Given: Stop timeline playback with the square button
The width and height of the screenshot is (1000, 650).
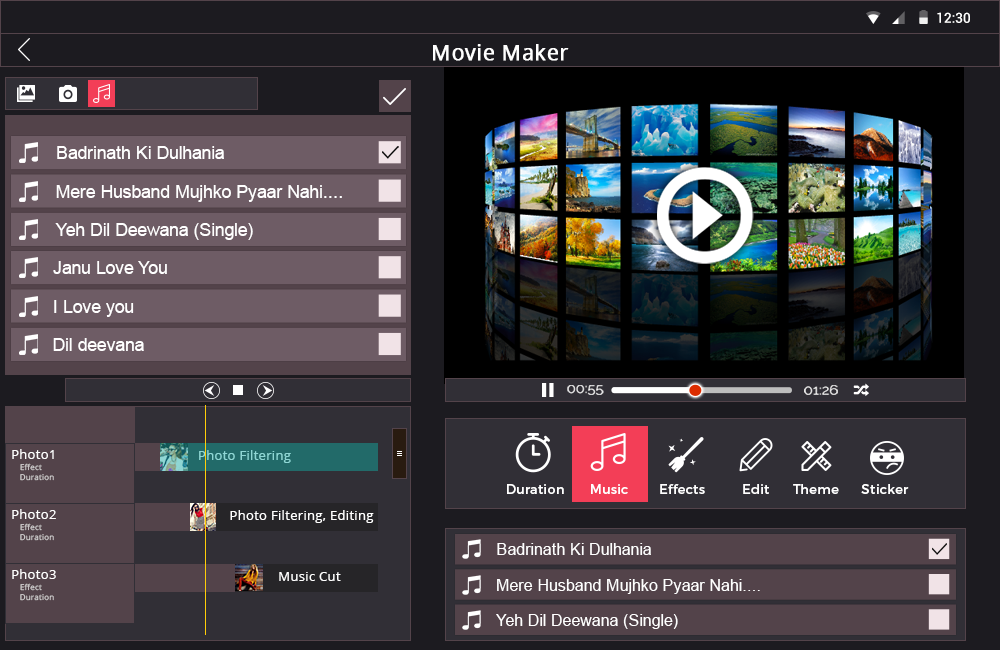Looking at the screenshot, I should point(238,390).
